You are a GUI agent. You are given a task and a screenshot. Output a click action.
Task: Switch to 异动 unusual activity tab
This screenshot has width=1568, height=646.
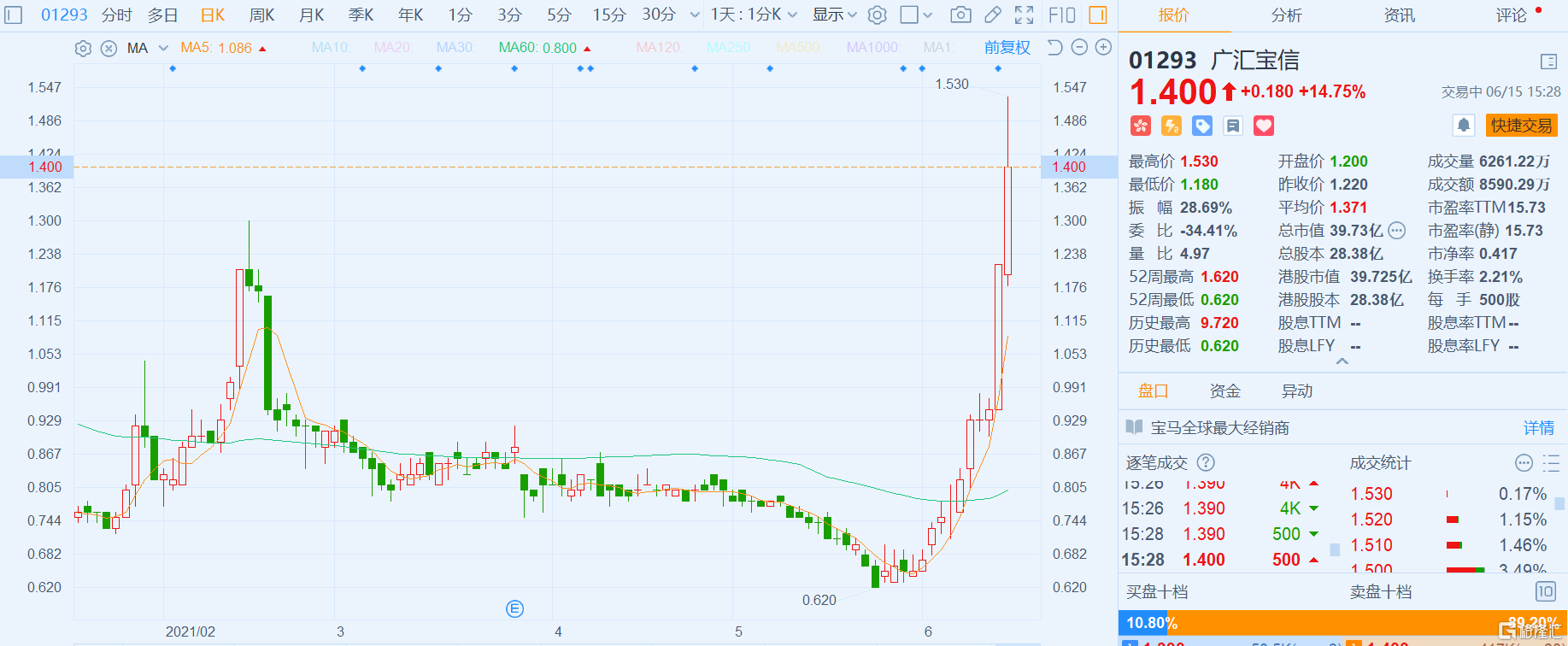point(1296,391)
